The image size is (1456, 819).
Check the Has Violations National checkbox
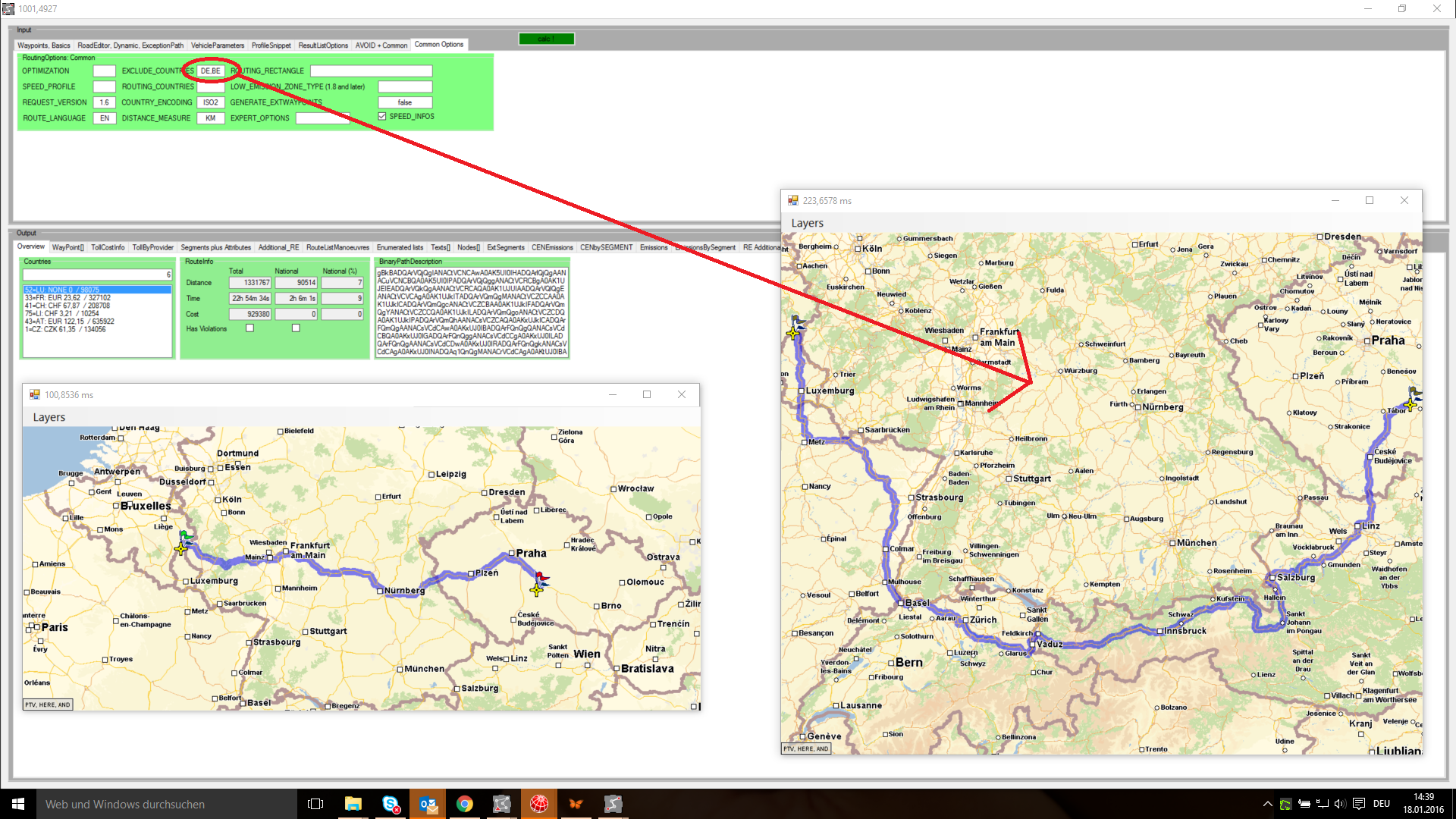[x=296, y=328]
